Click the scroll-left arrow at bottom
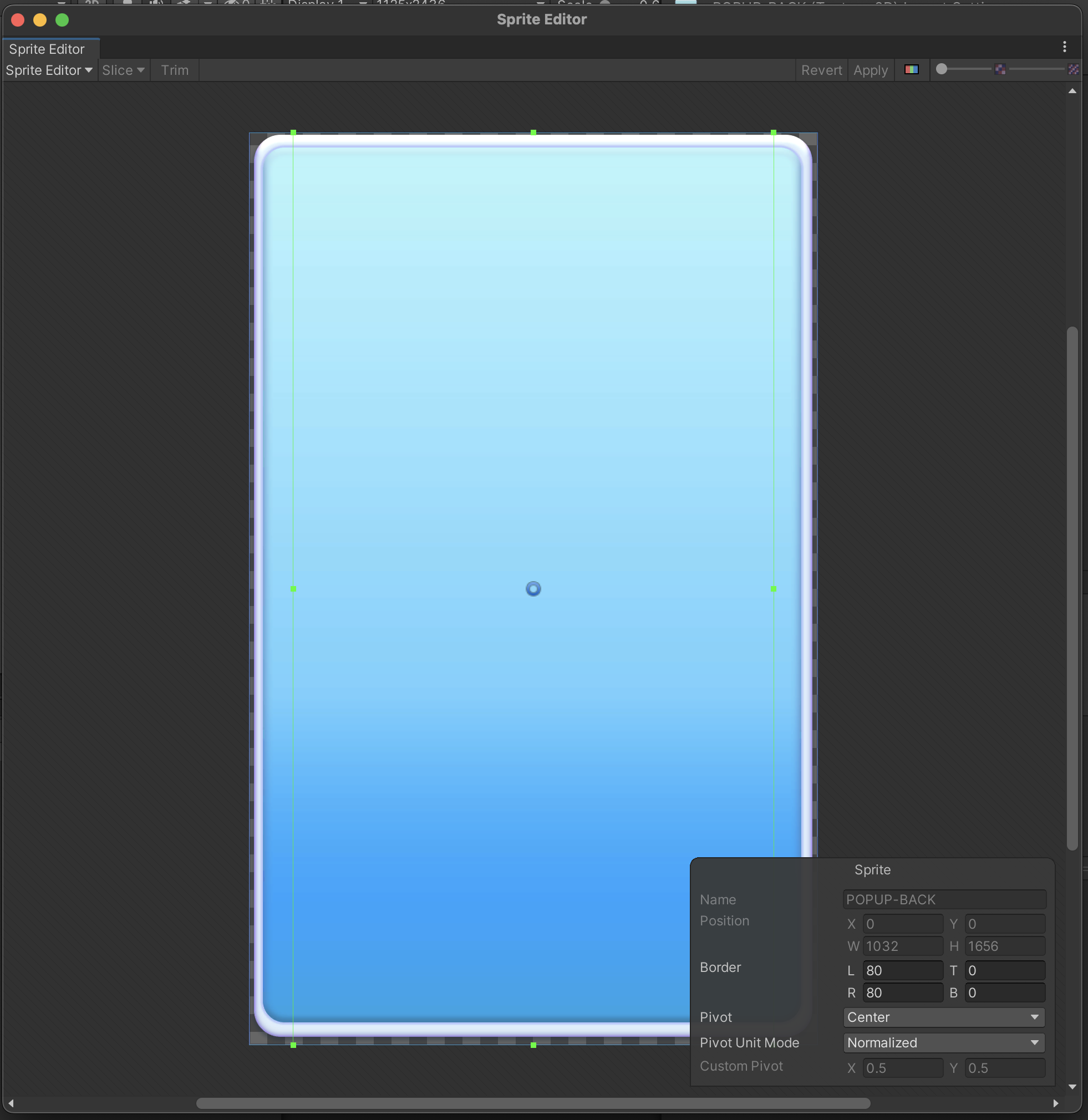 point(11,1103)
